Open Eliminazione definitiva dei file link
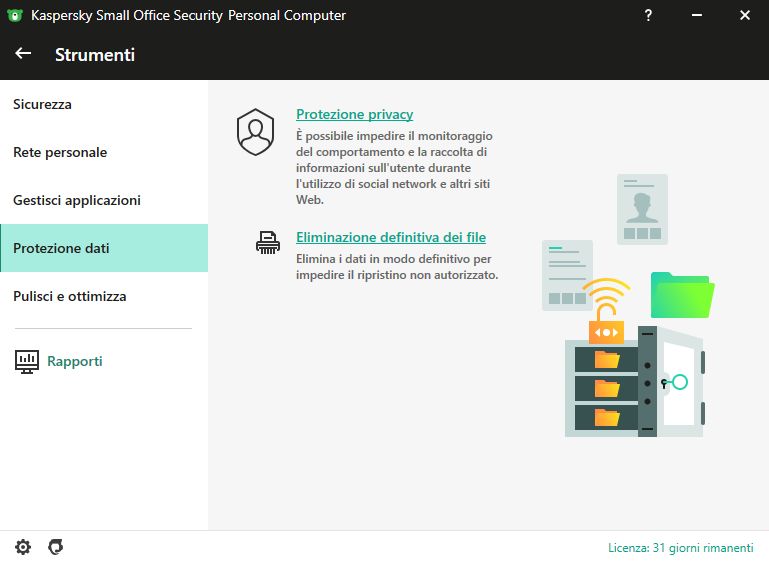Screen dimensions: 769x561 [391, 237]
